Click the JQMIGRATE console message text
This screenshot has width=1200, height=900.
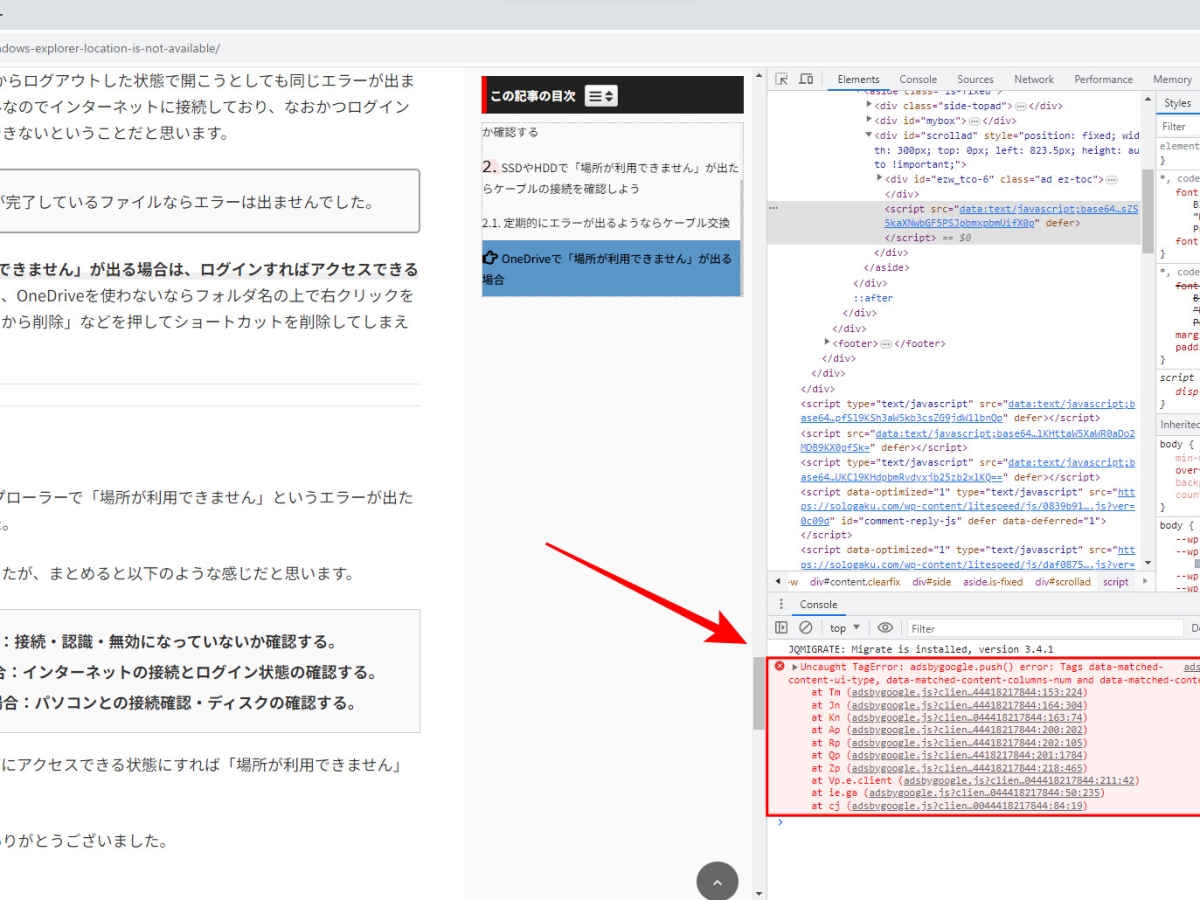pyautogui.click(x=920, y=649)
